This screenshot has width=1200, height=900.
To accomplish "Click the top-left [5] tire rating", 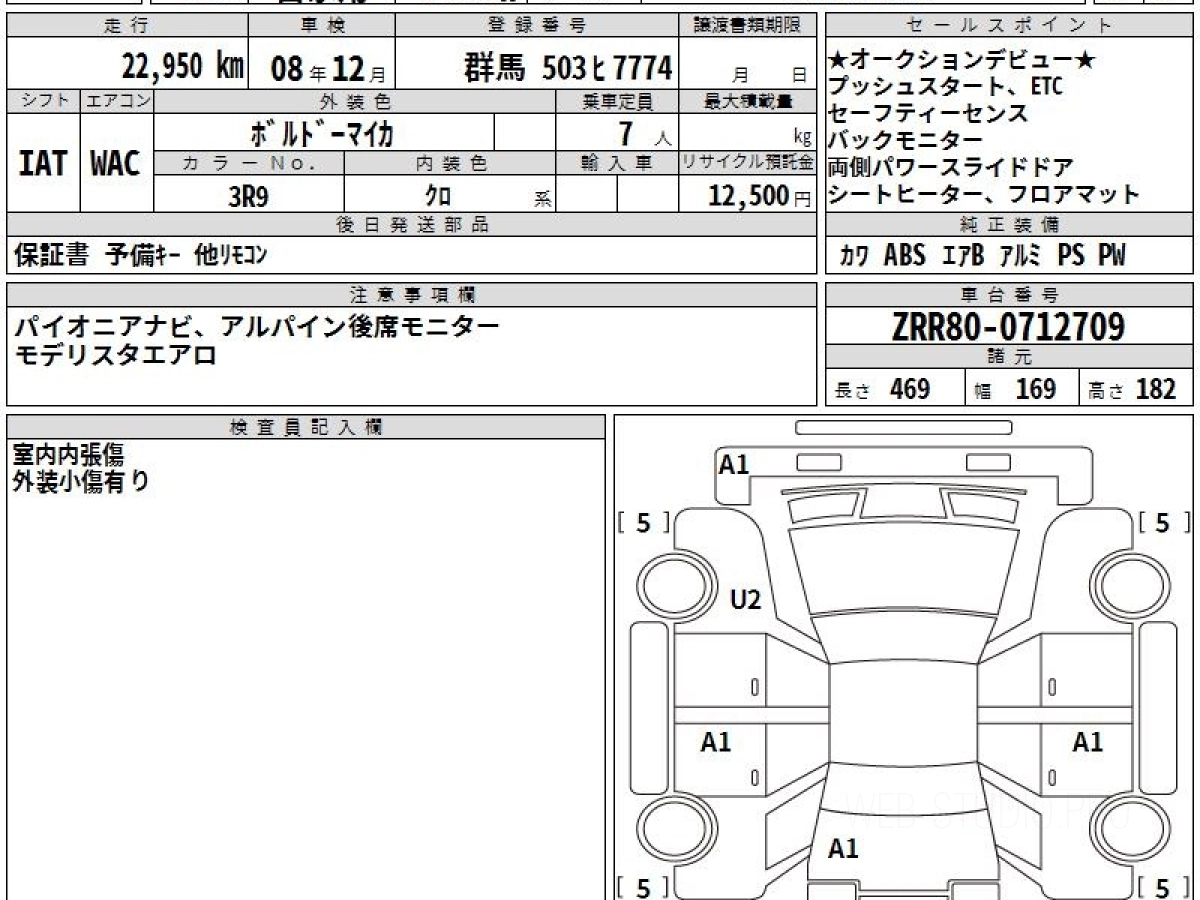I will click(x=643, y=522).
